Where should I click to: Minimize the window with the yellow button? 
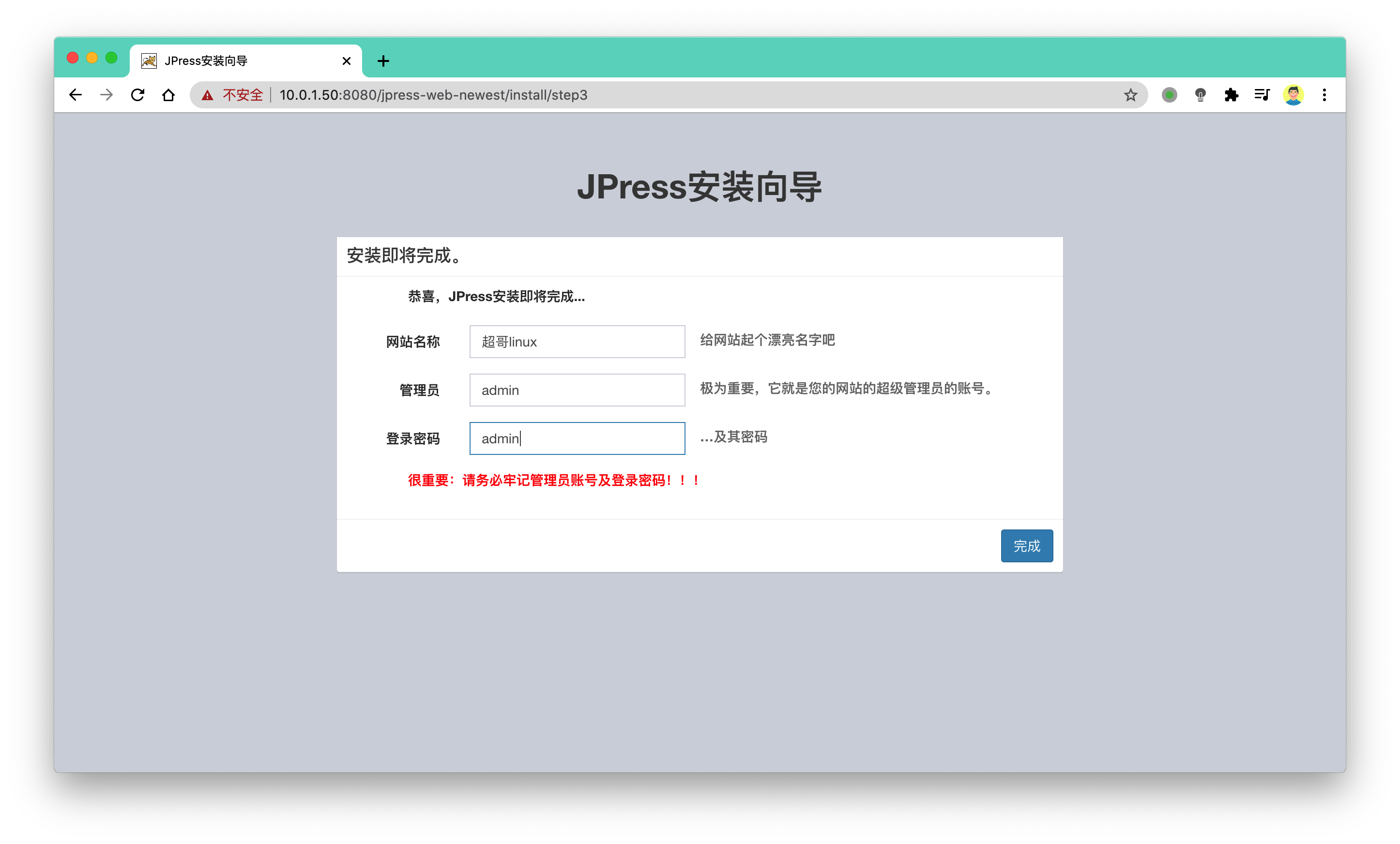tap(92, 58)
